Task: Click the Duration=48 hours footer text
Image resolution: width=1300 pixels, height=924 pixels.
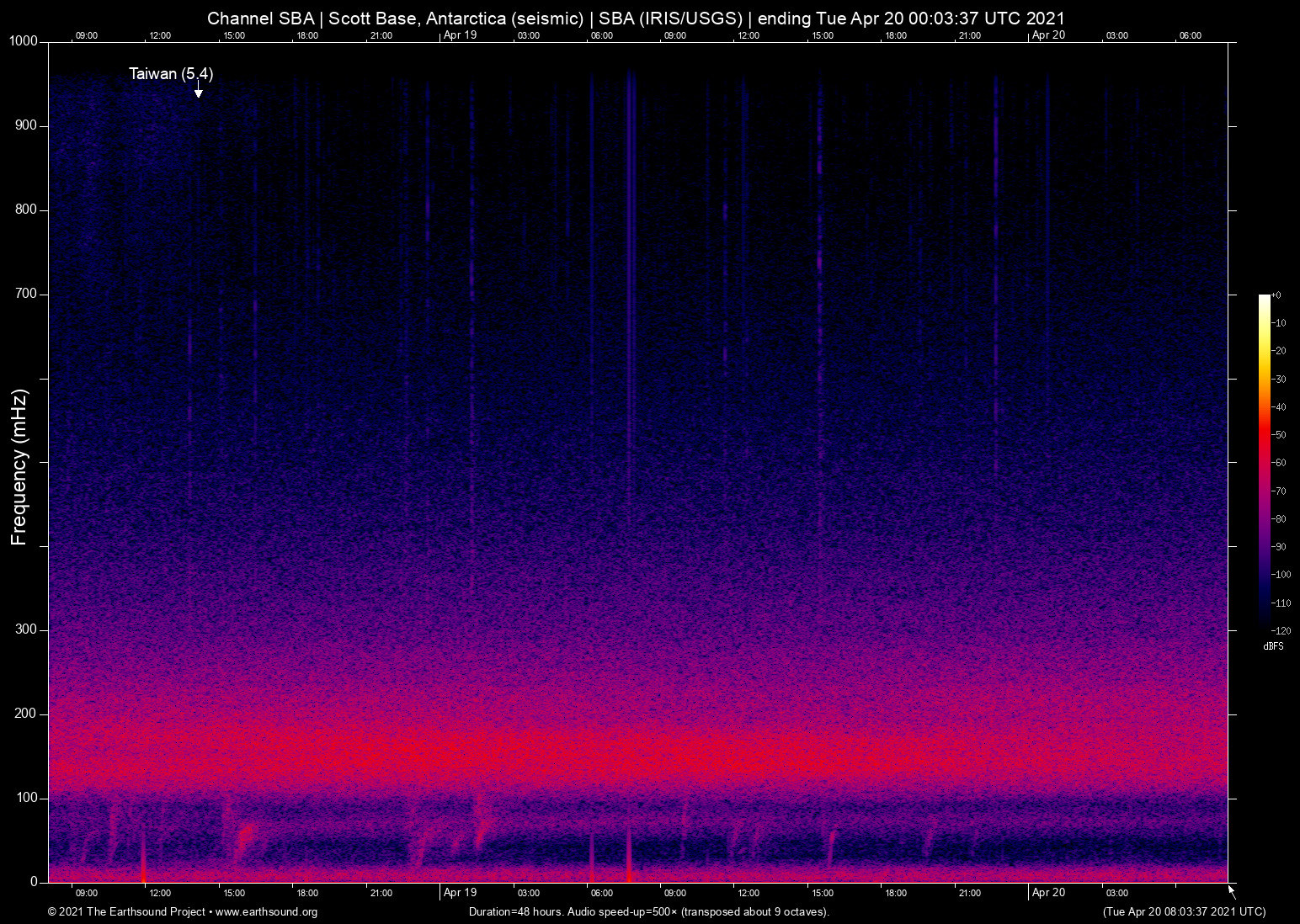Action: (x=648, y=912)
